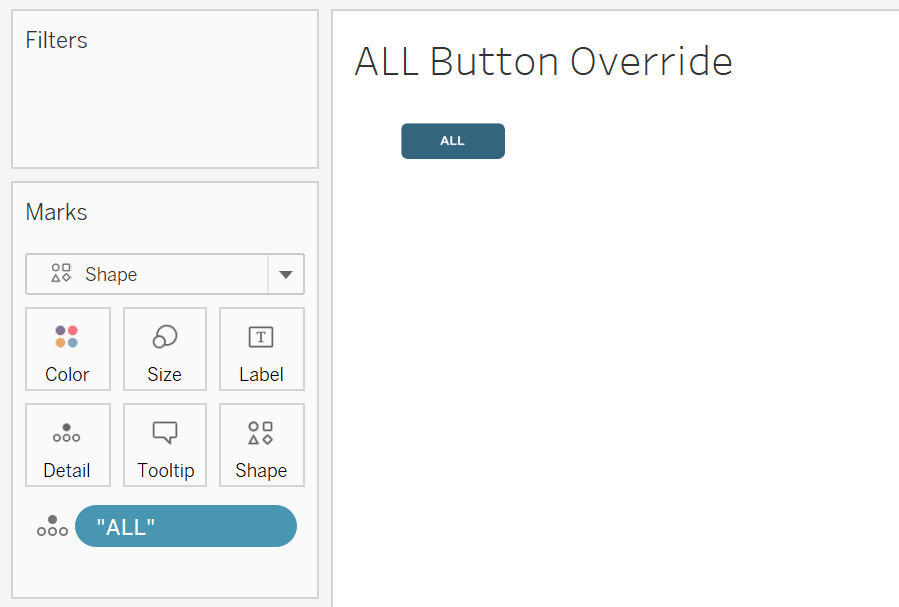Open the Color marks card
Screen dimensions: 899x607
tap(68, 349)
